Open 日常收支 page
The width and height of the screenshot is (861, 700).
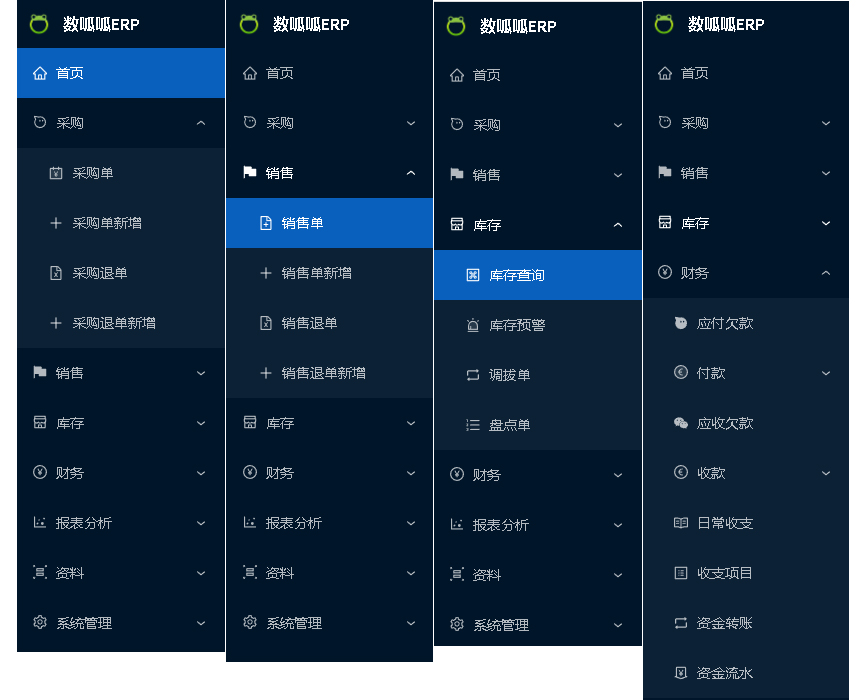tap(746, 523)
